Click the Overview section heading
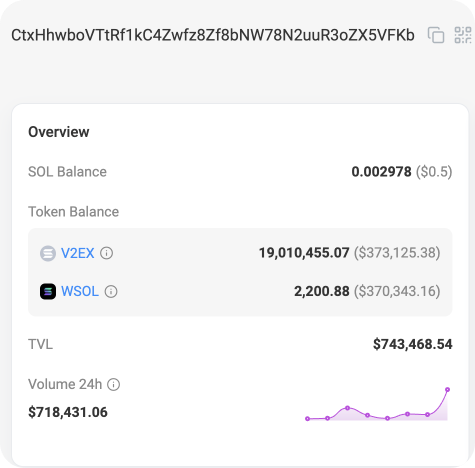This screenshot has height=468, width=475. point(59,132)
